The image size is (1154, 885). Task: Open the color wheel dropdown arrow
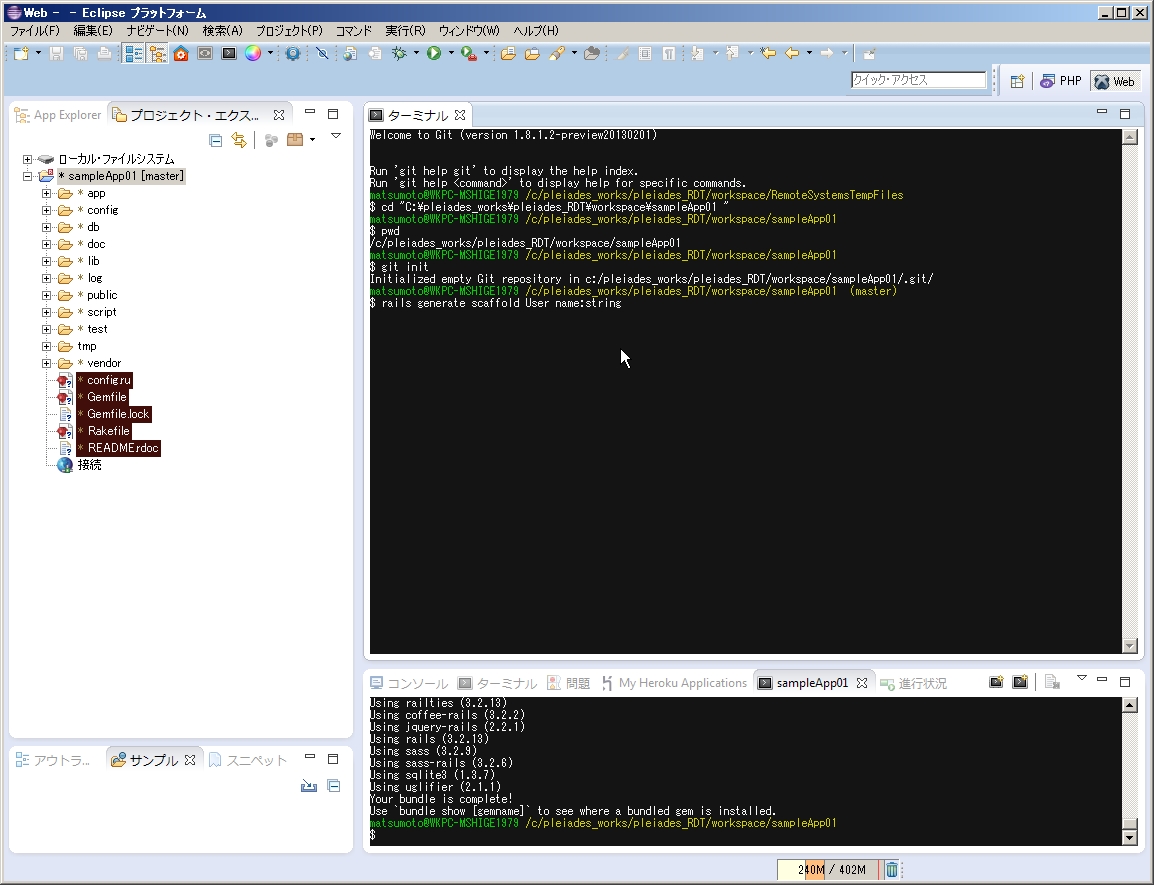270,53
